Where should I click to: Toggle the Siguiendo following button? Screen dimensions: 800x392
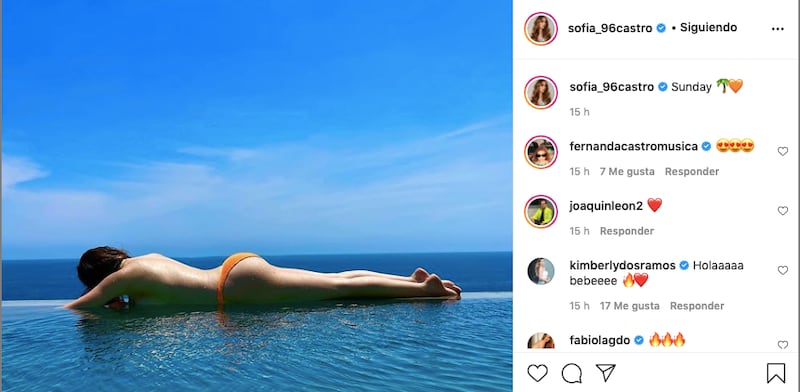tap(708, 28)
